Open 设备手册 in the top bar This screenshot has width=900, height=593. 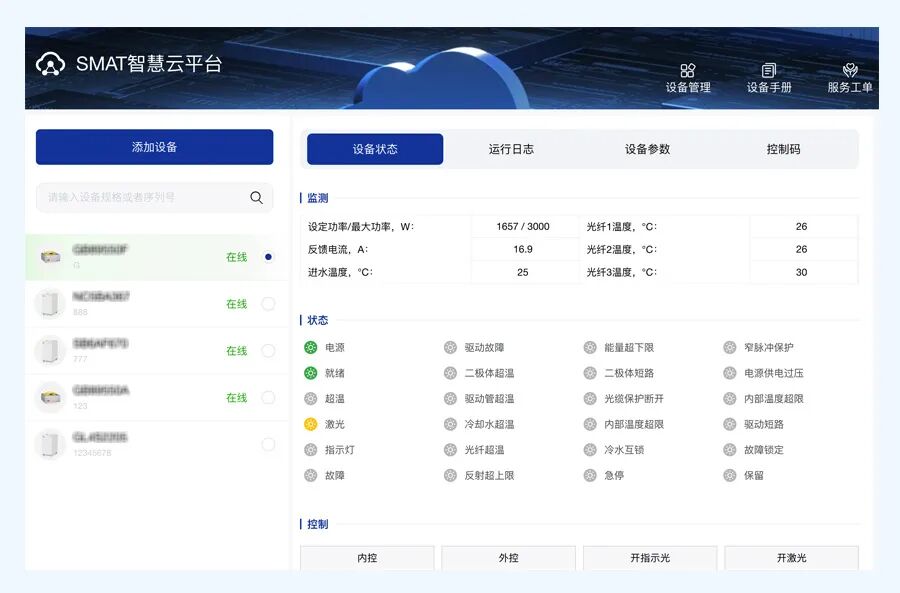coord(768,78)
